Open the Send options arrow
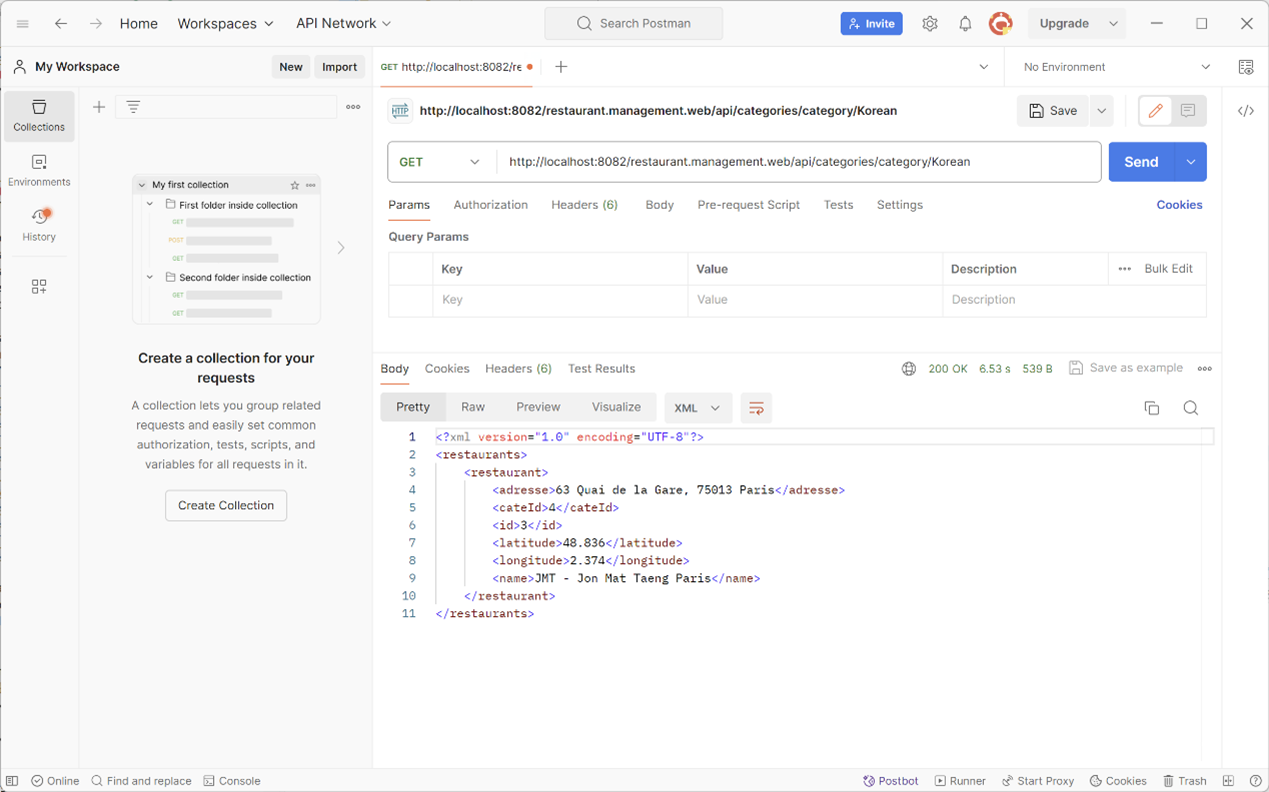This screenshot has width=1269, height=792. (x=1191, y=162)
